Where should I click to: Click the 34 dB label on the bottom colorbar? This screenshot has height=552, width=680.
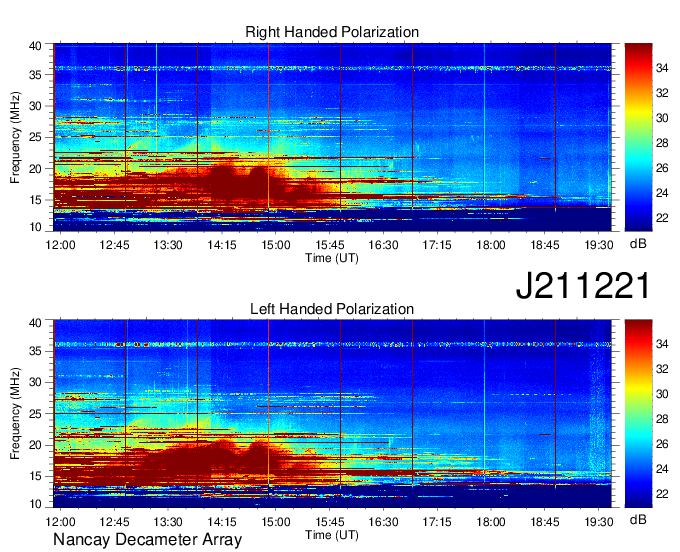[662, 344]
